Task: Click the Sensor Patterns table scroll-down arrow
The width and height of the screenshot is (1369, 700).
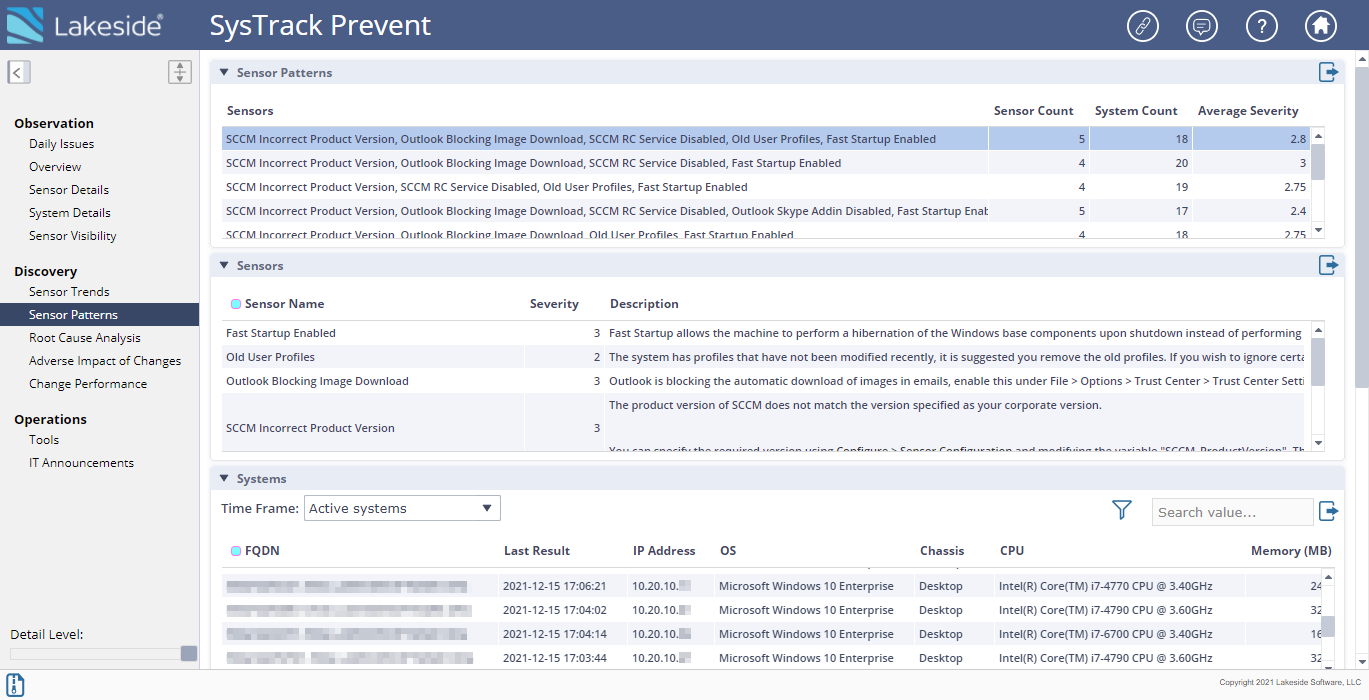Action: (1318, 230)
